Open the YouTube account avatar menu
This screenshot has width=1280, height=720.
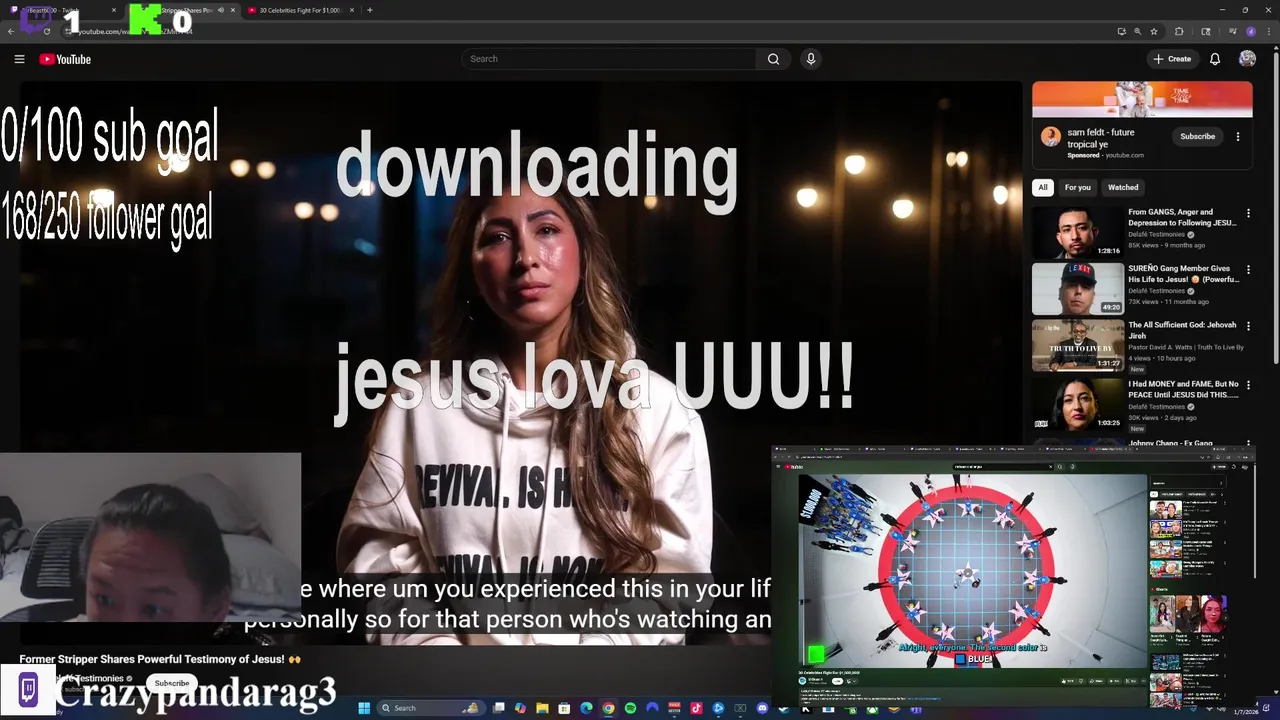pos(1247,59)
